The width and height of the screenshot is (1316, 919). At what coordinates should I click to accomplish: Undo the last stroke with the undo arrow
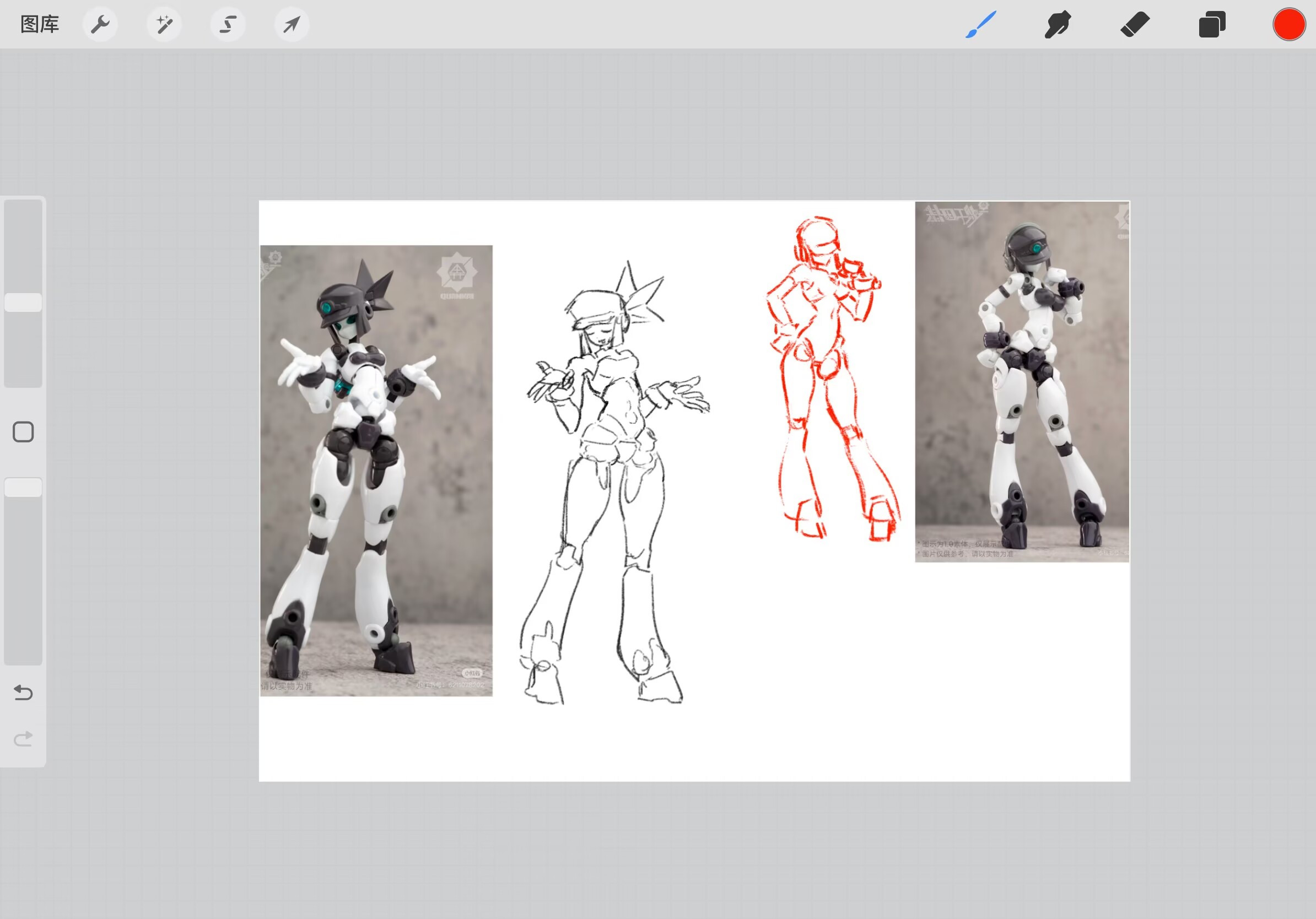[23, 693]
